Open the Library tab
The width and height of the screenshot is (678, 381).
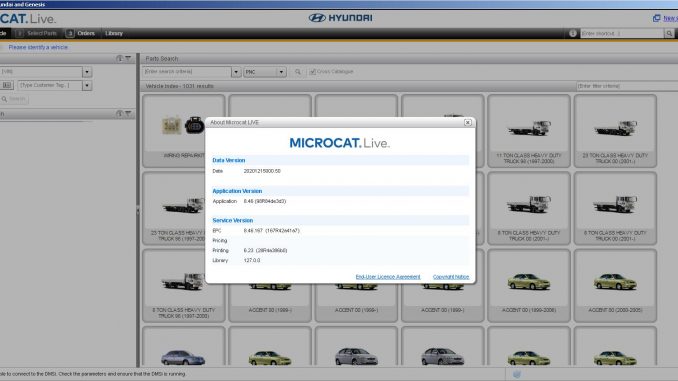(114, 33)
